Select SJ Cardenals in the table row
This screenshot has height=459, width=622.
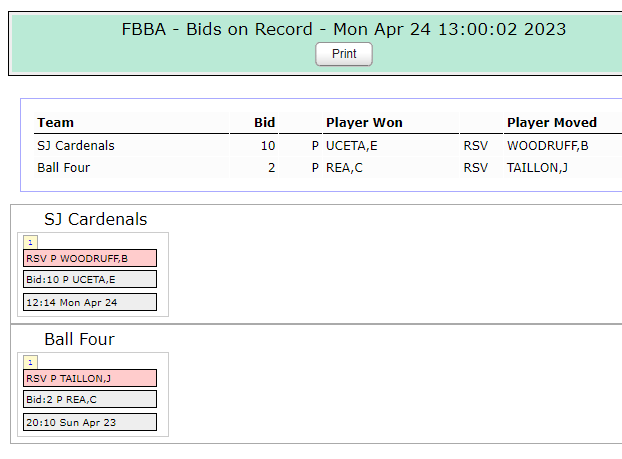pos(76,146)
